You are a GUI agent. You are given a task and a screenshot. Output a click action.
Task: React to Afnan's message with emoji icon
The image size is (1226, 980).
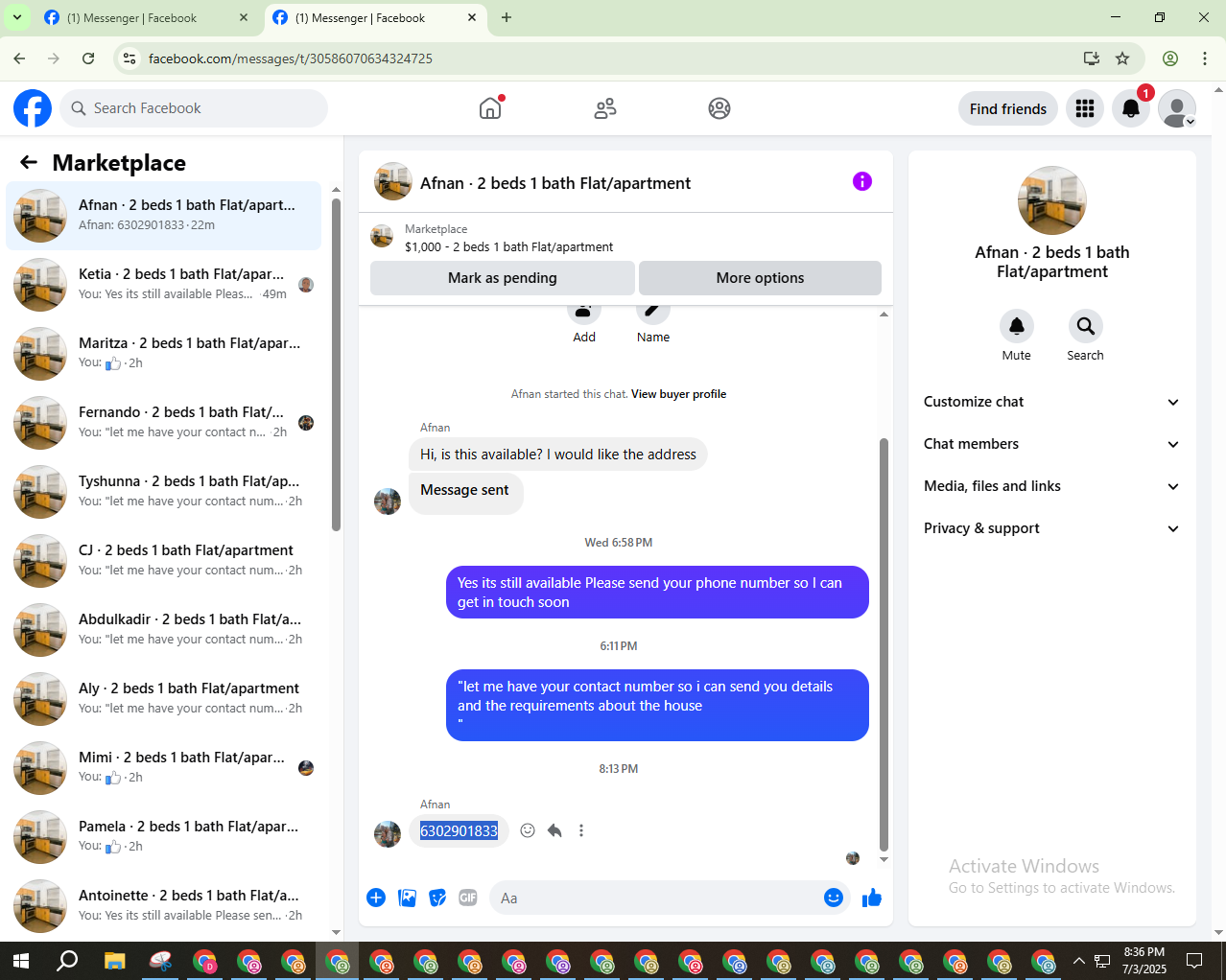tap(528, 830)
